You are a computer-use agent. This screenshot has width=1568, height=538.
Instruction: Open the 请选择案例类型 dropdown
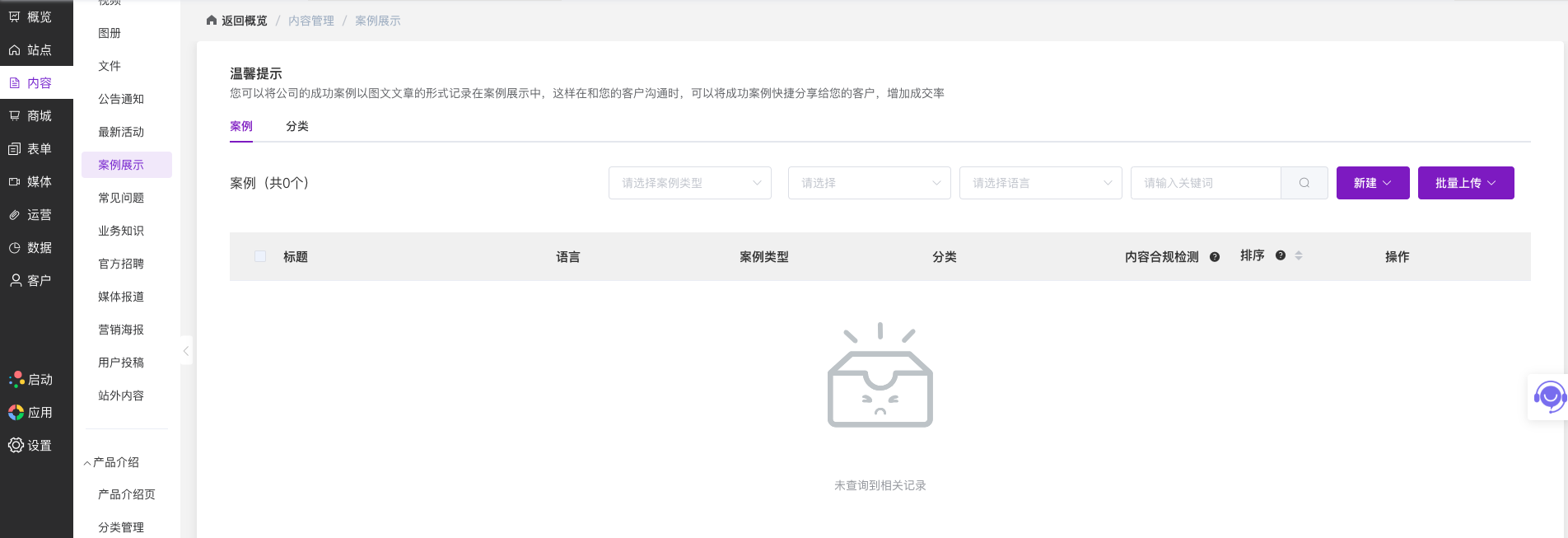click(689, 183)
